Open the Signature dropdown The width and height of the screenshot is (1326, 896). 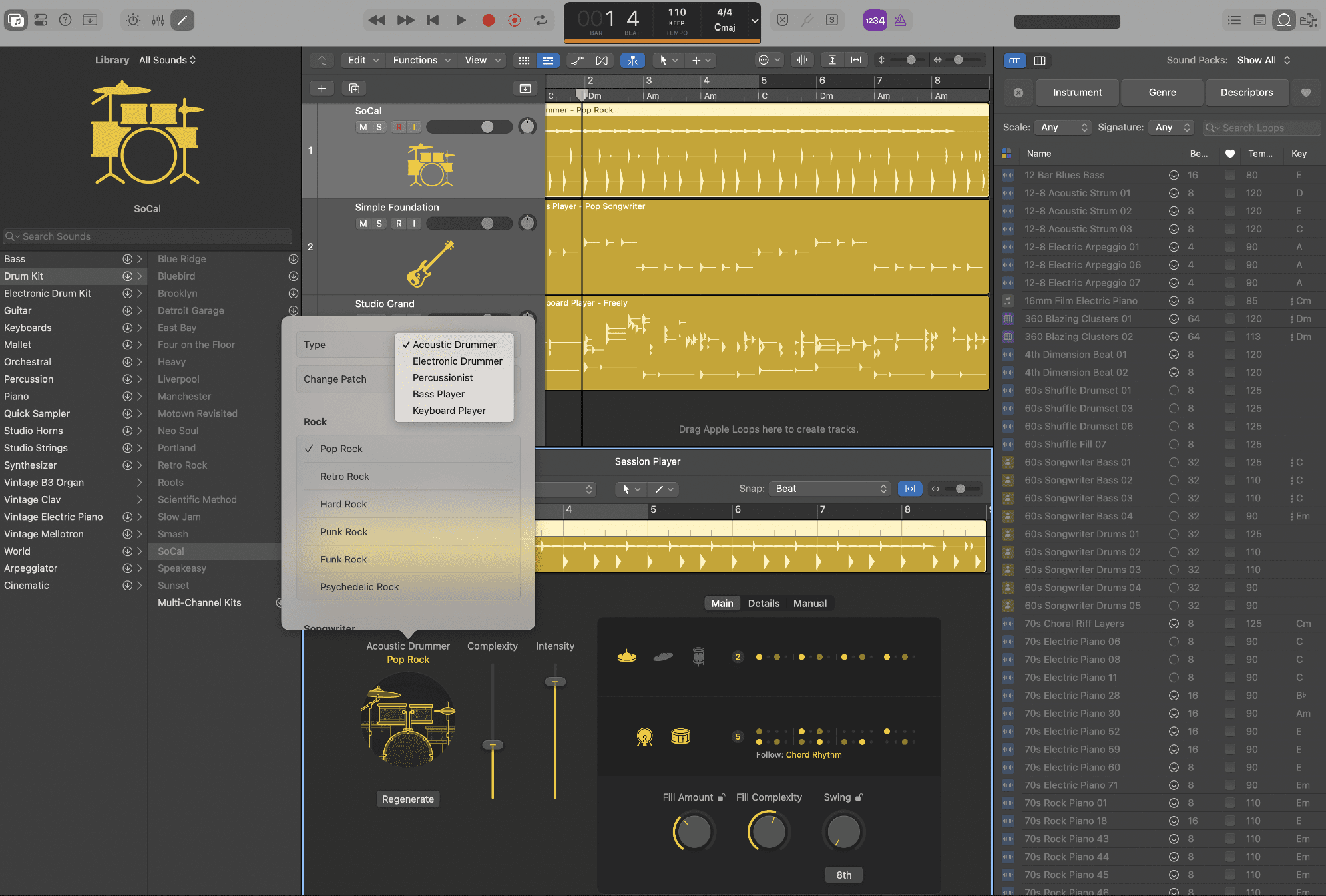[1172, 127]
